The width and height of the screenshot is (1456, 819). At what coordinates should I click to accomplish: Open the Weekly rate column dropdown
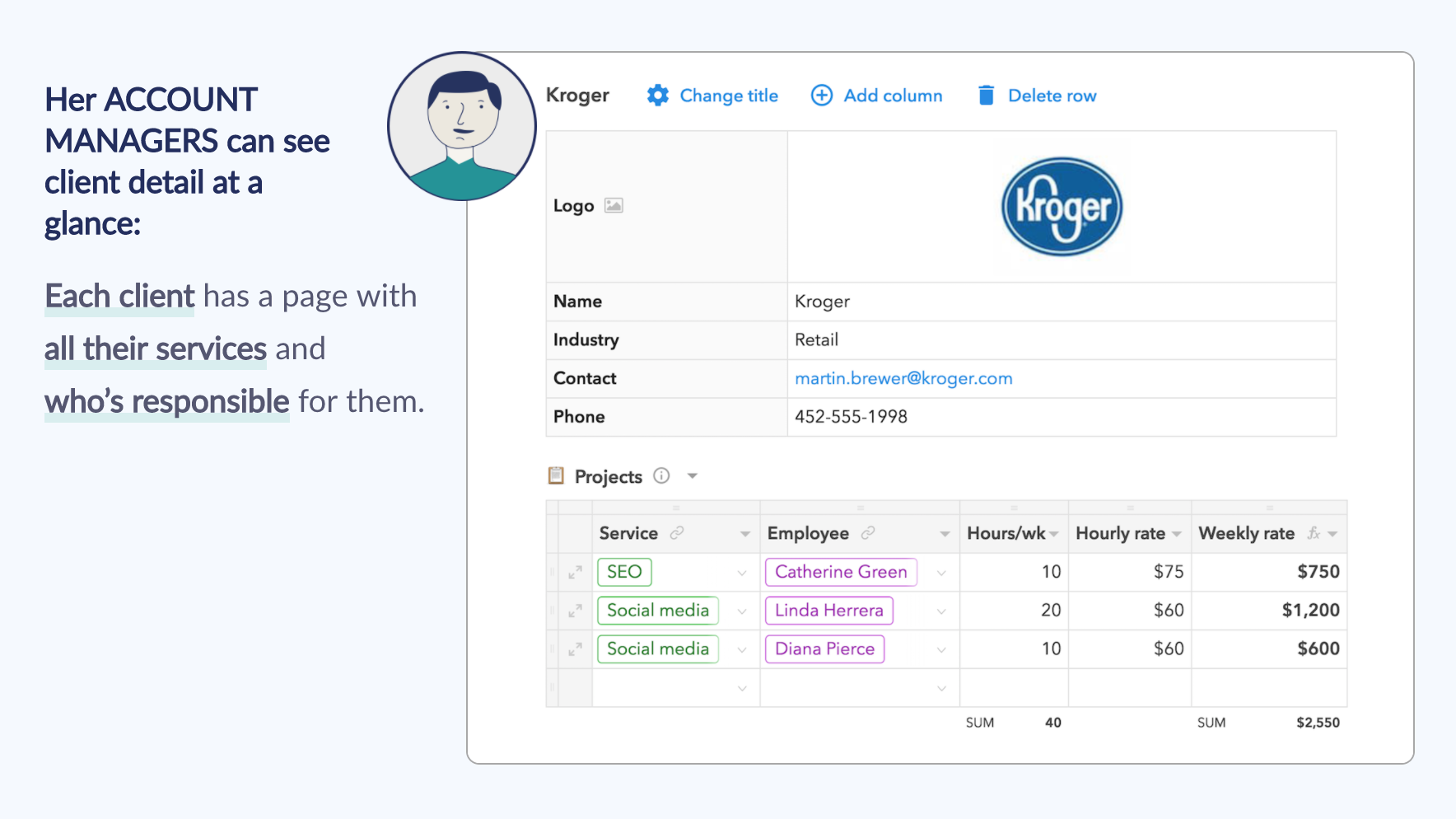point(1332,534)
